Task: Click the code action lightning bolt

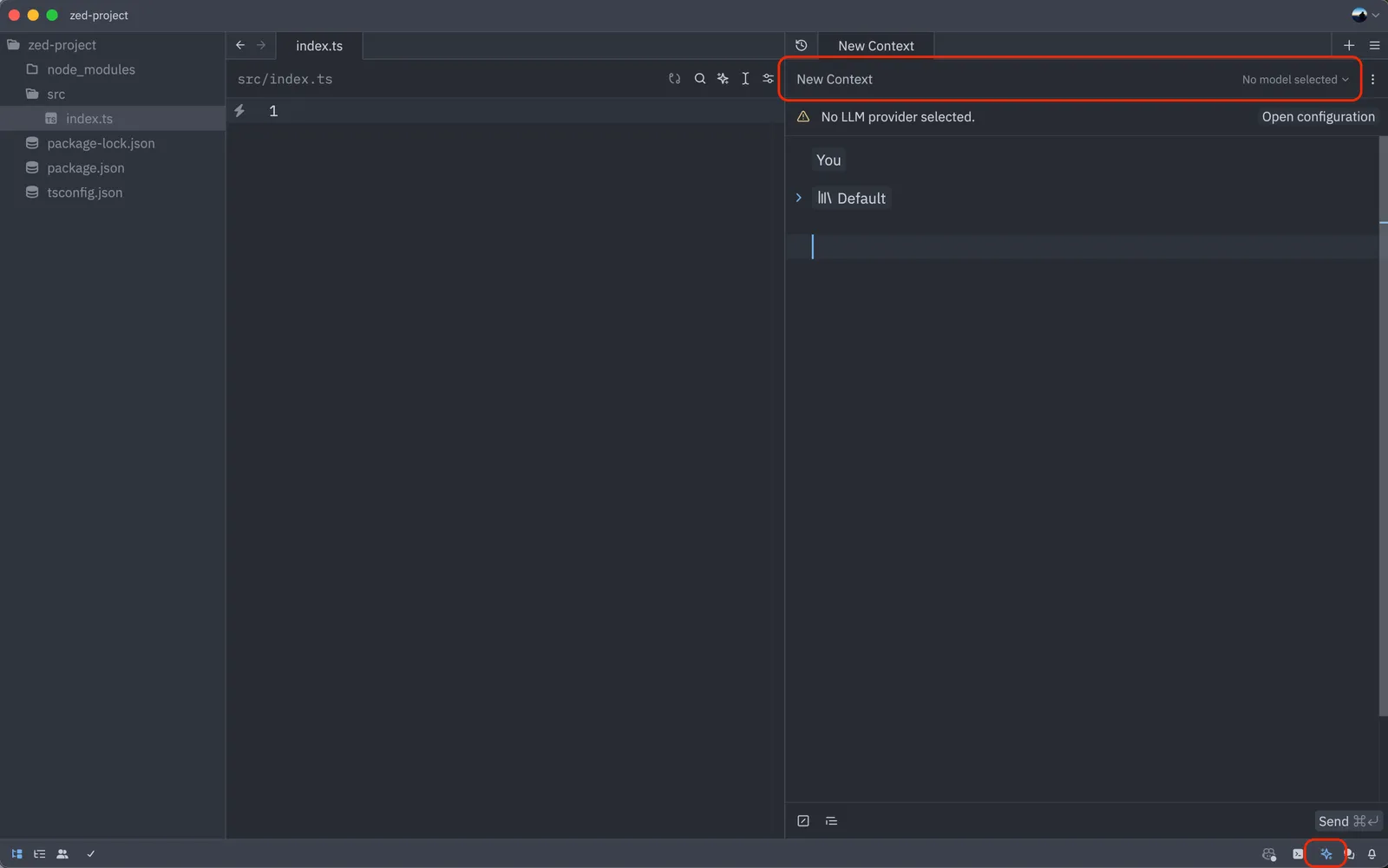Action: 239,111
